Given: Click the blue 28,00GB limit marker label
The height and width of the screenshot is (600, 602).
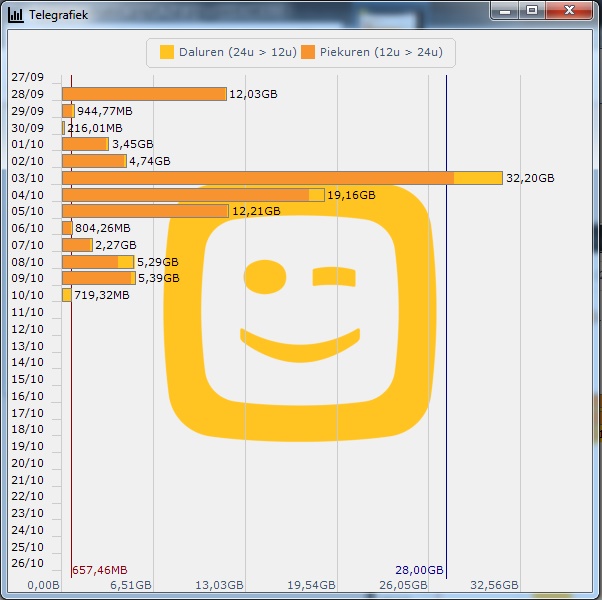Looking at the screenshot, I should 419,570.
